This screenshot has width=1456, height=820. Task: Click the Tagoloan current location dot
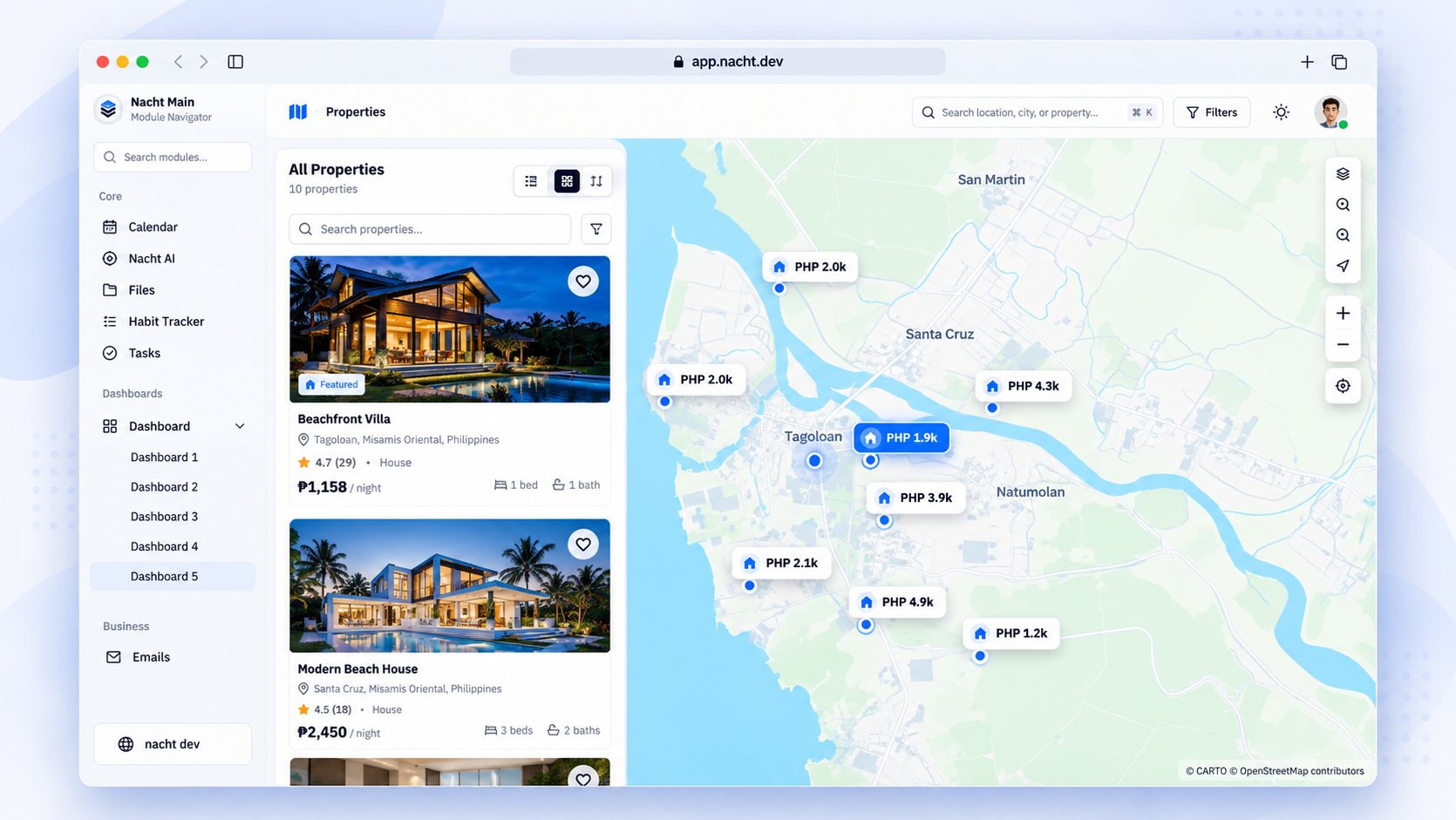(814, 460)
